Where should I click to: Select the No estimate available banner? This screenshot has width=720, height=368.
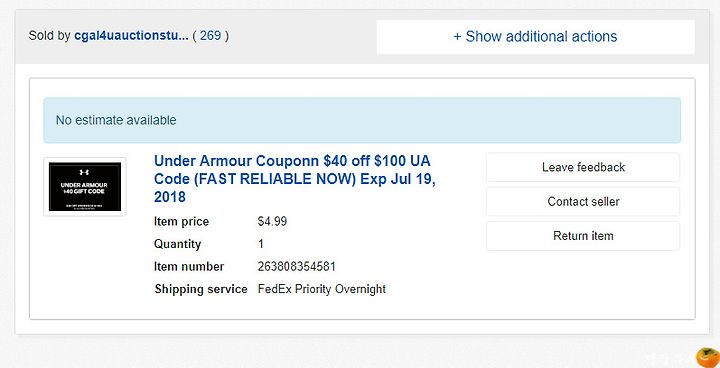(x=362, y=120)
